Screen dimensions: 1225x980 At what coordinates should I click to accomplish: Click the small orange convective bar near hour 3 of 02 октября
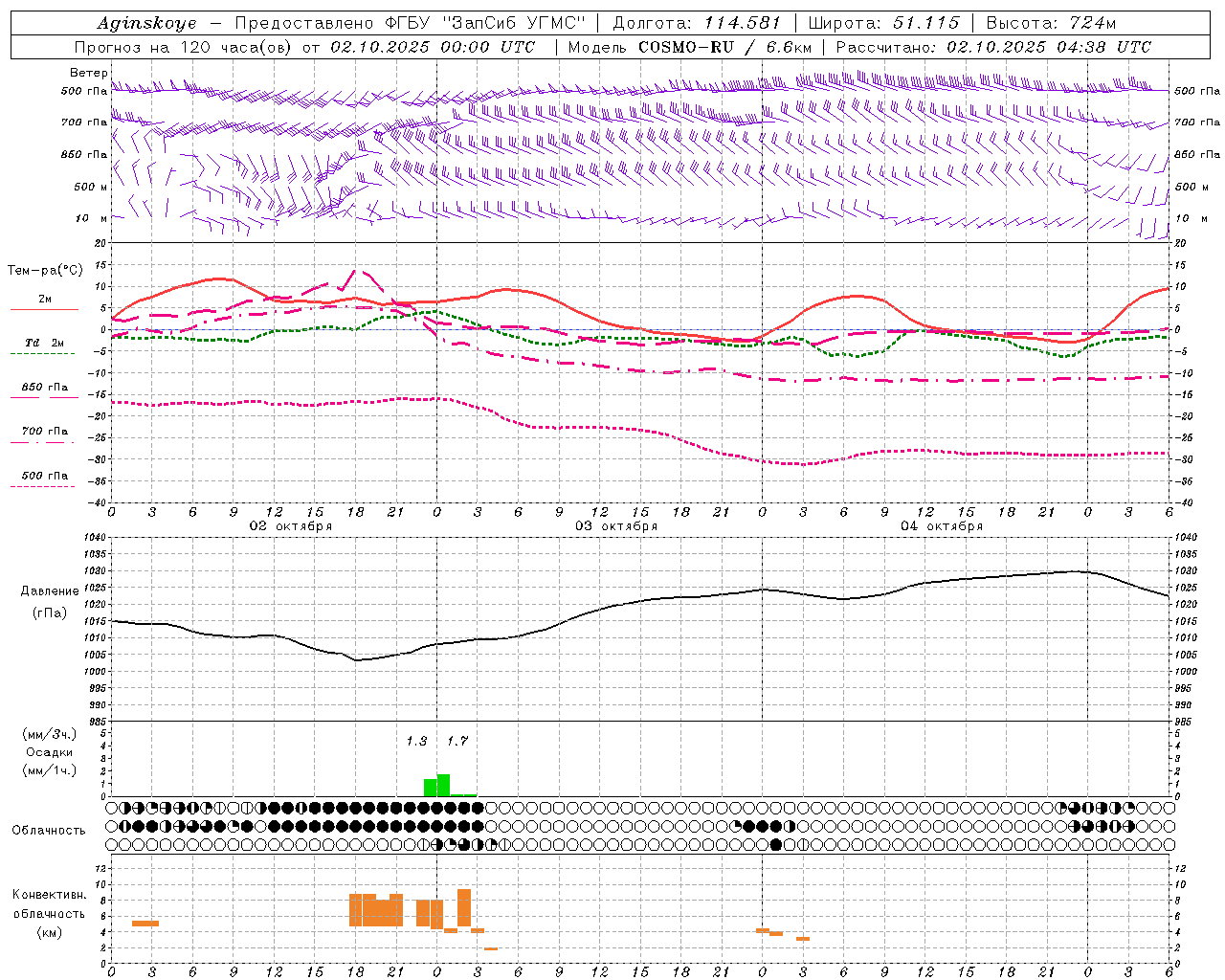[x=145, y=923]
